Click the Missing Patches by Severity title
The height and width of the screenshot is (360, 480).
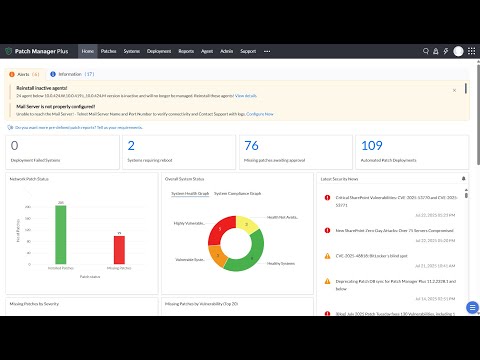coord(34,304)
